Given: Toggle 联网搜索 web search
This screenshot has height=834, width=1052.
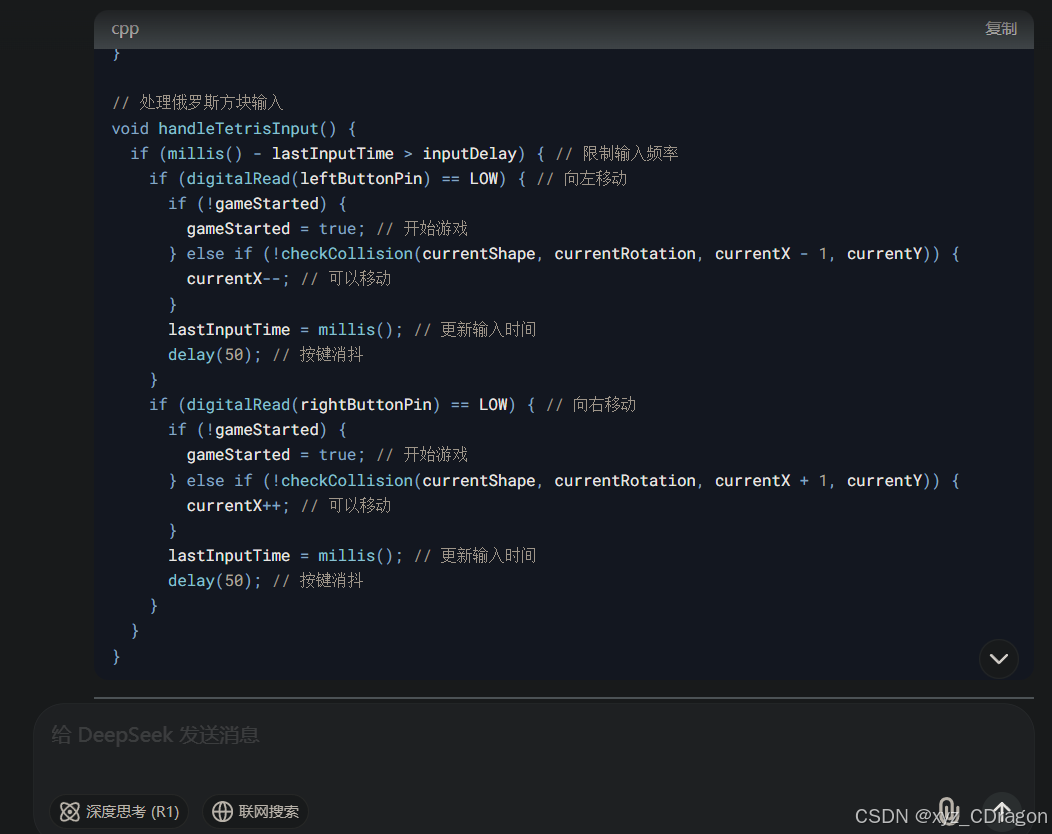Looking at the screenshot, I should (x=255, y=812).
